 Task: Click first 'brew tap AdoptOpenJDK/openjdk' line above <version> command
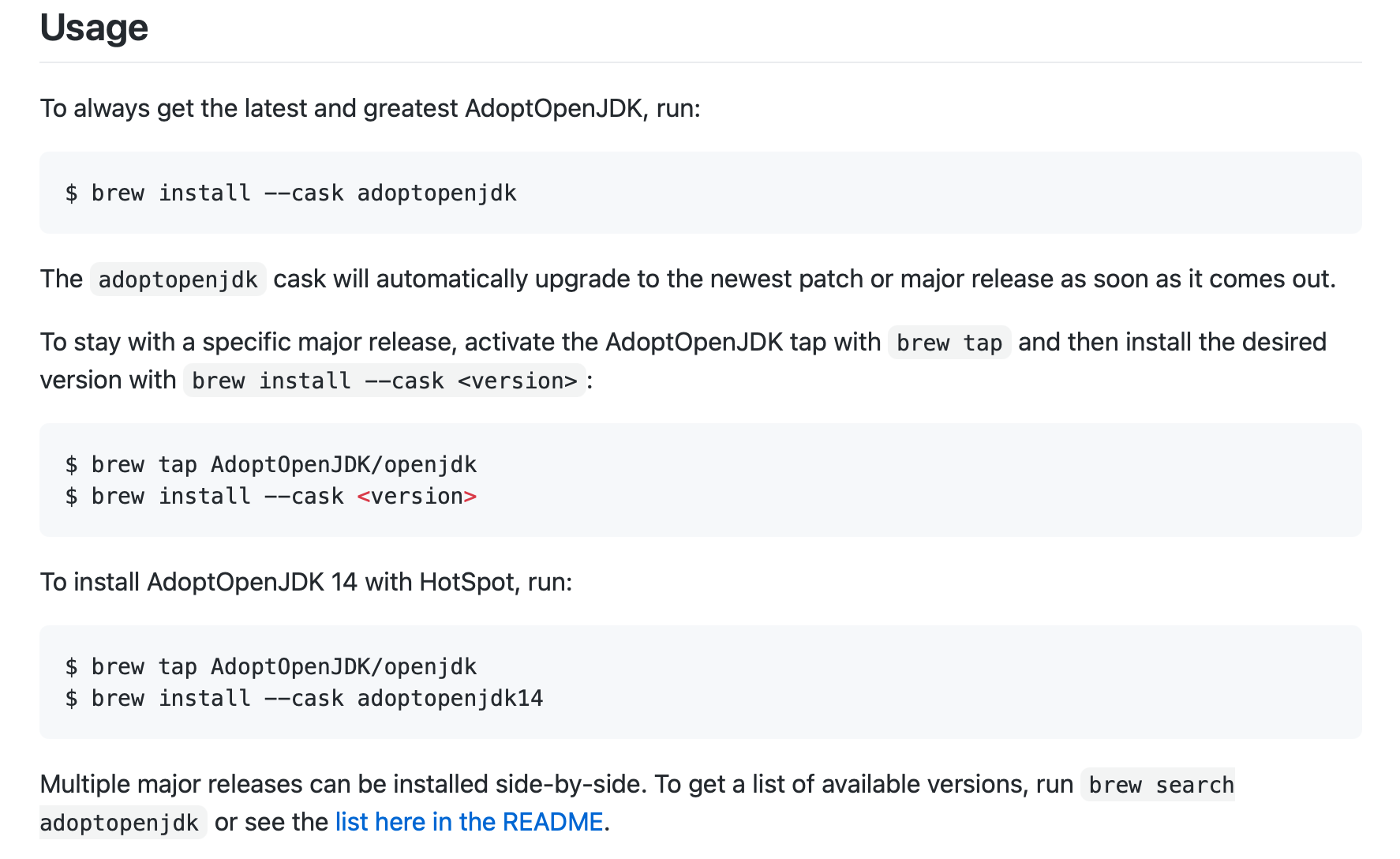[x=271, y=464]
